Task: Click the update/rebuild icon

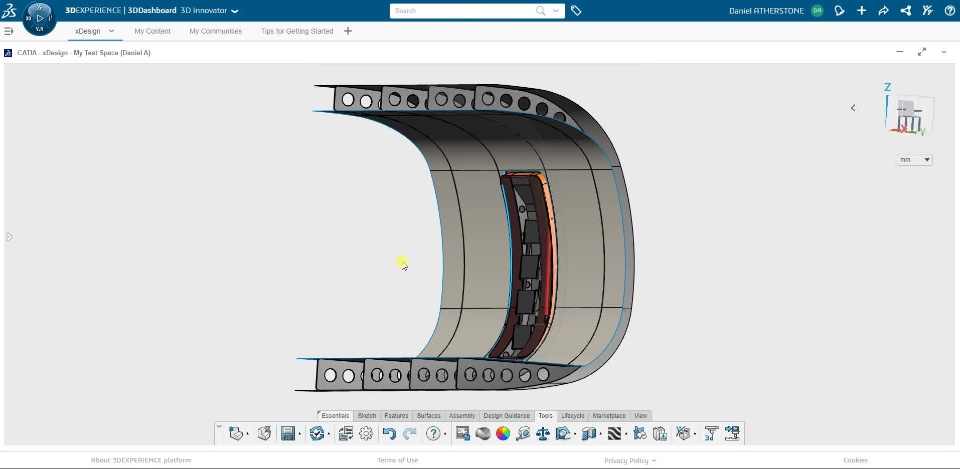Action: (317, 433)
